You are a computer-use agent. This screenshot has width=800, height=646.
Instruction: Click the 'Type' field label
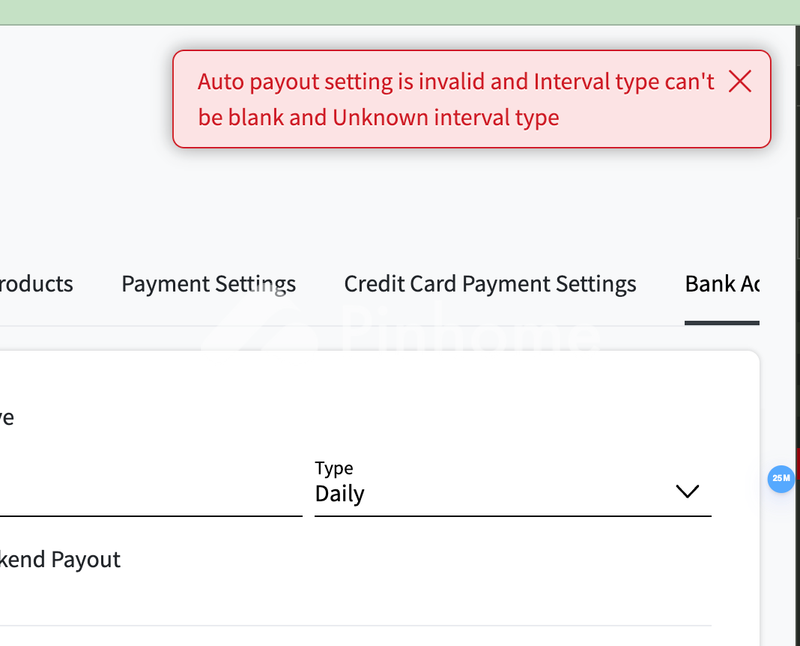coord(334,468)
